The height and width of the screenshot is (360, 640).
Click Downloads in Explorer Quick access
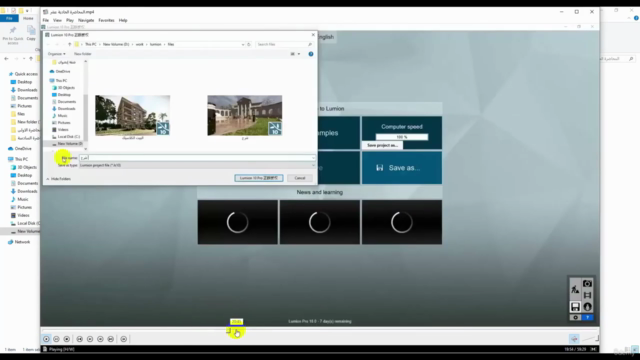pyautogui.click(x=24, y=90)
